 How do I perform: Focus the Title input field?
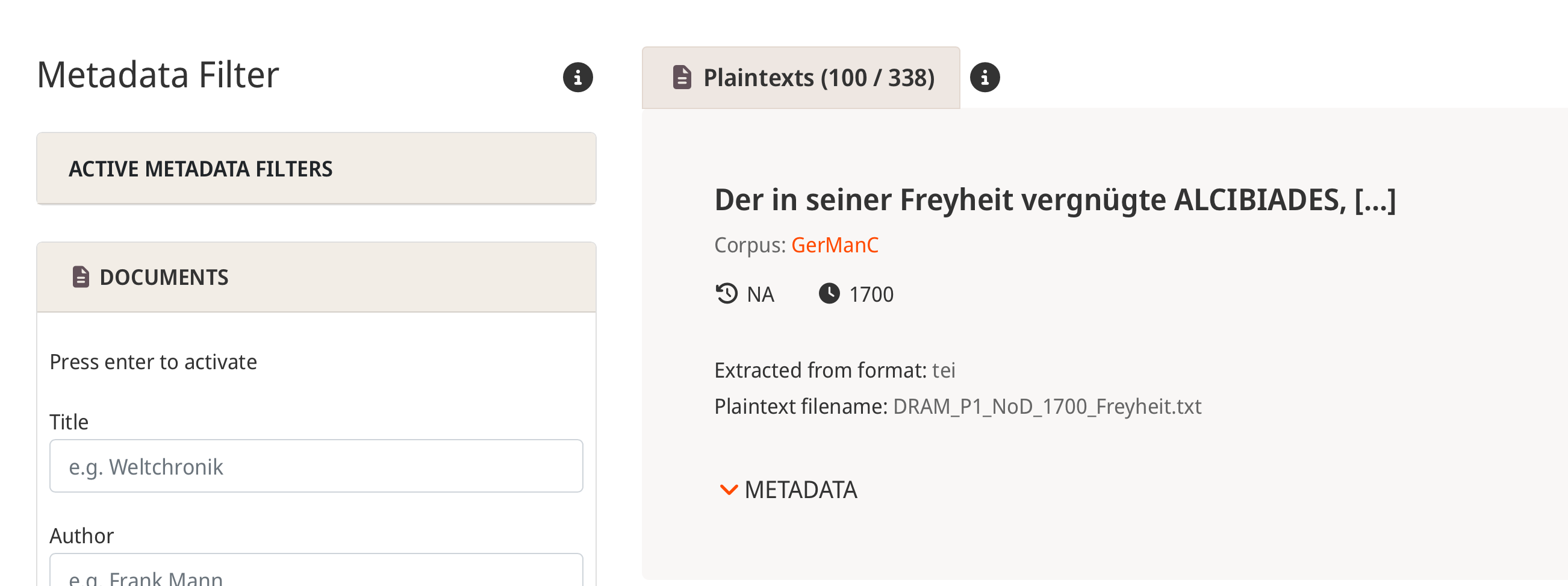click(316, 466)
